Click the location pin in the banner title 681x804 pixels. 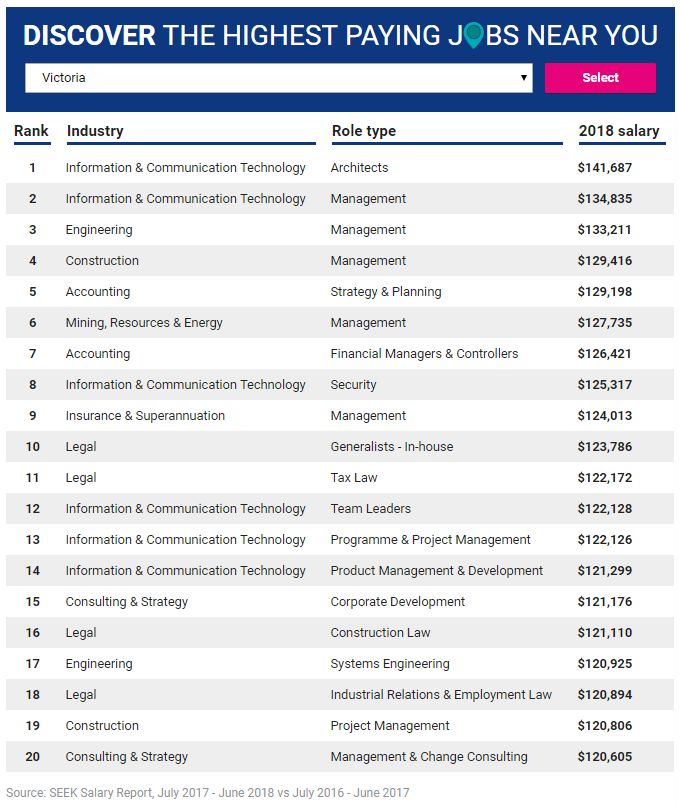pos(474,35)
